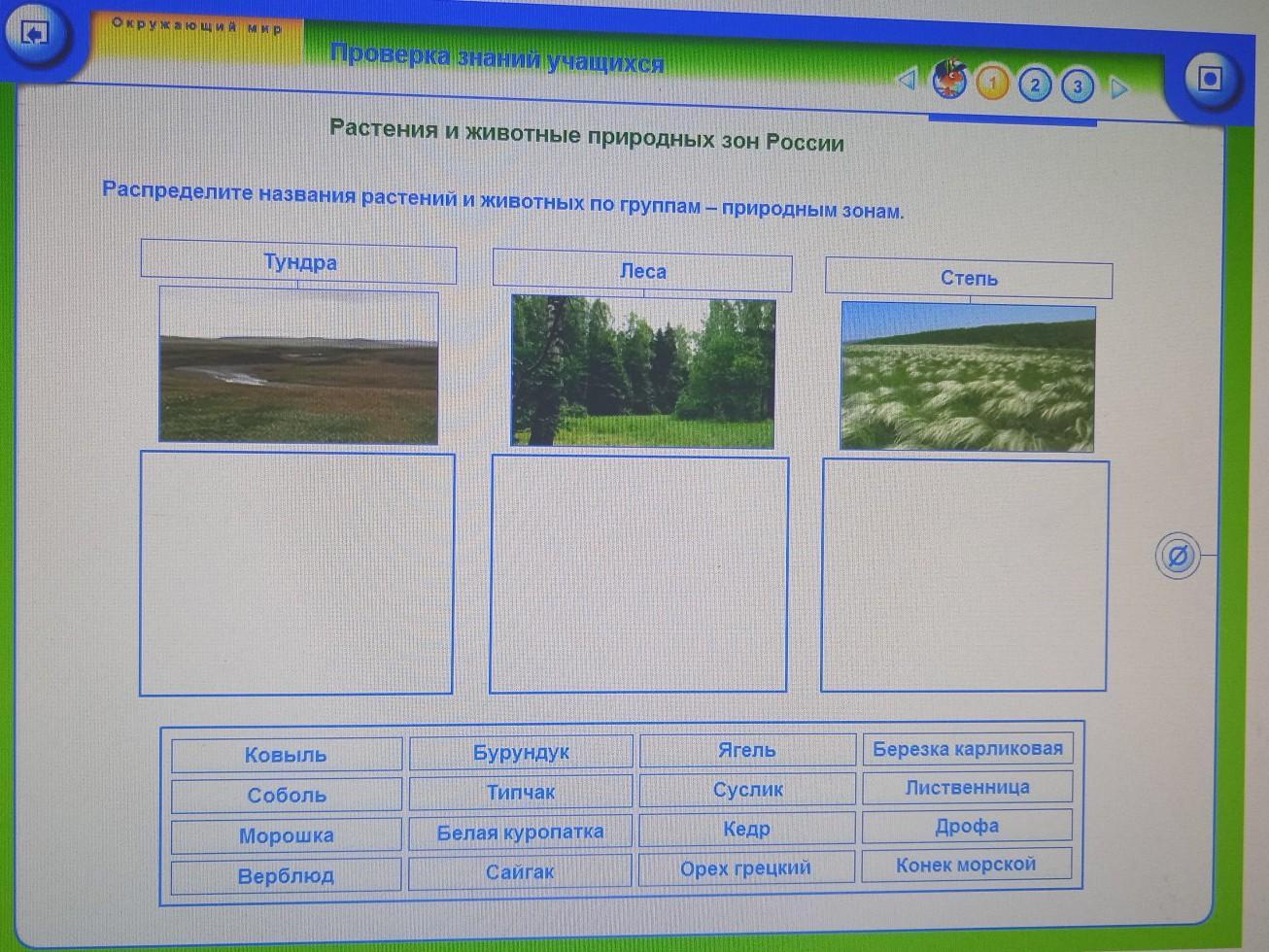This screenshot has height=952, width=1269.
Task: Click the steppe feather-grass picture
Action: tap(968, 377)
